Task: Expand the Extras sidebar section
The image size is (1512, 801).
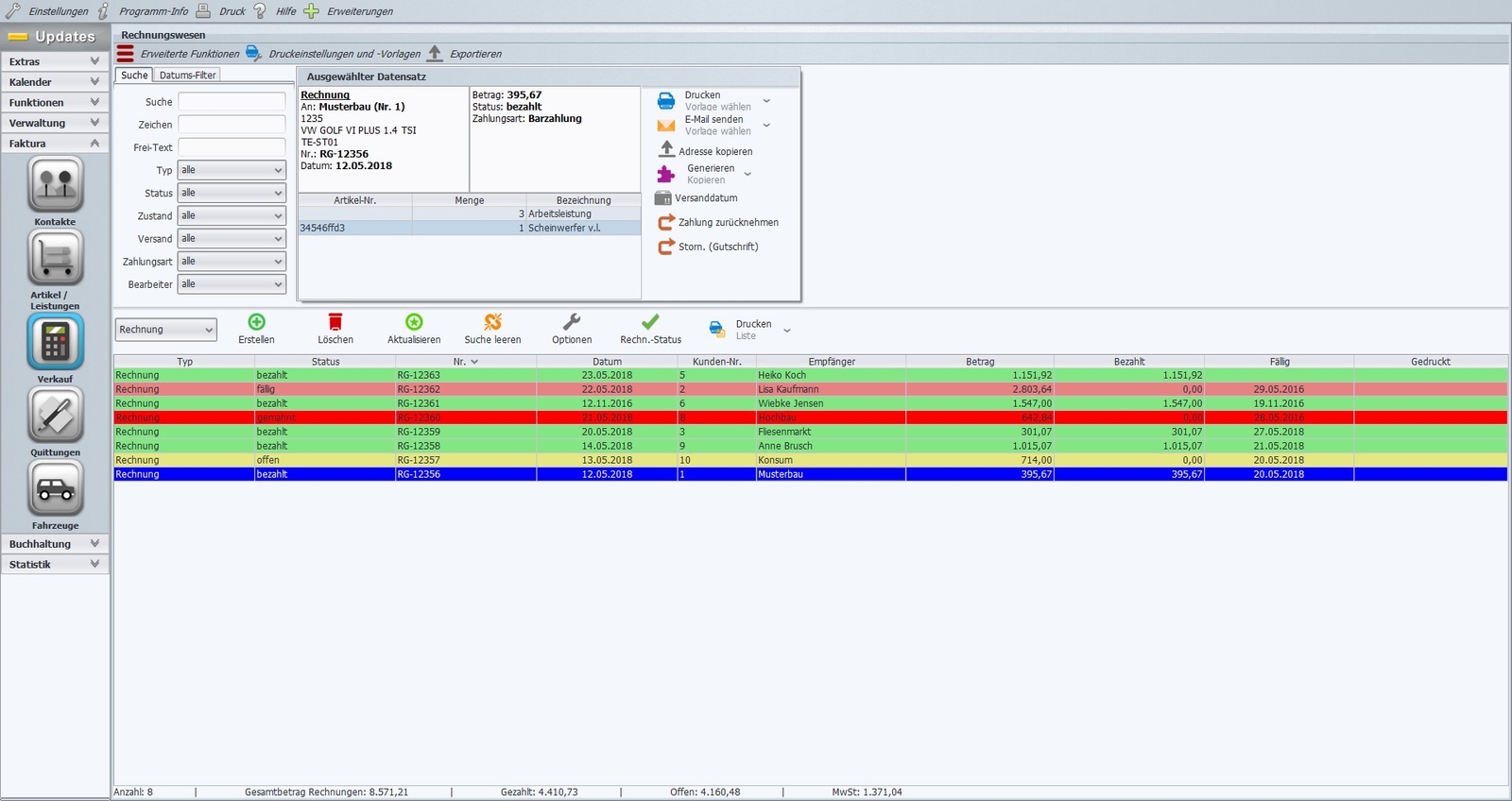Action: (x=55, y=61)
